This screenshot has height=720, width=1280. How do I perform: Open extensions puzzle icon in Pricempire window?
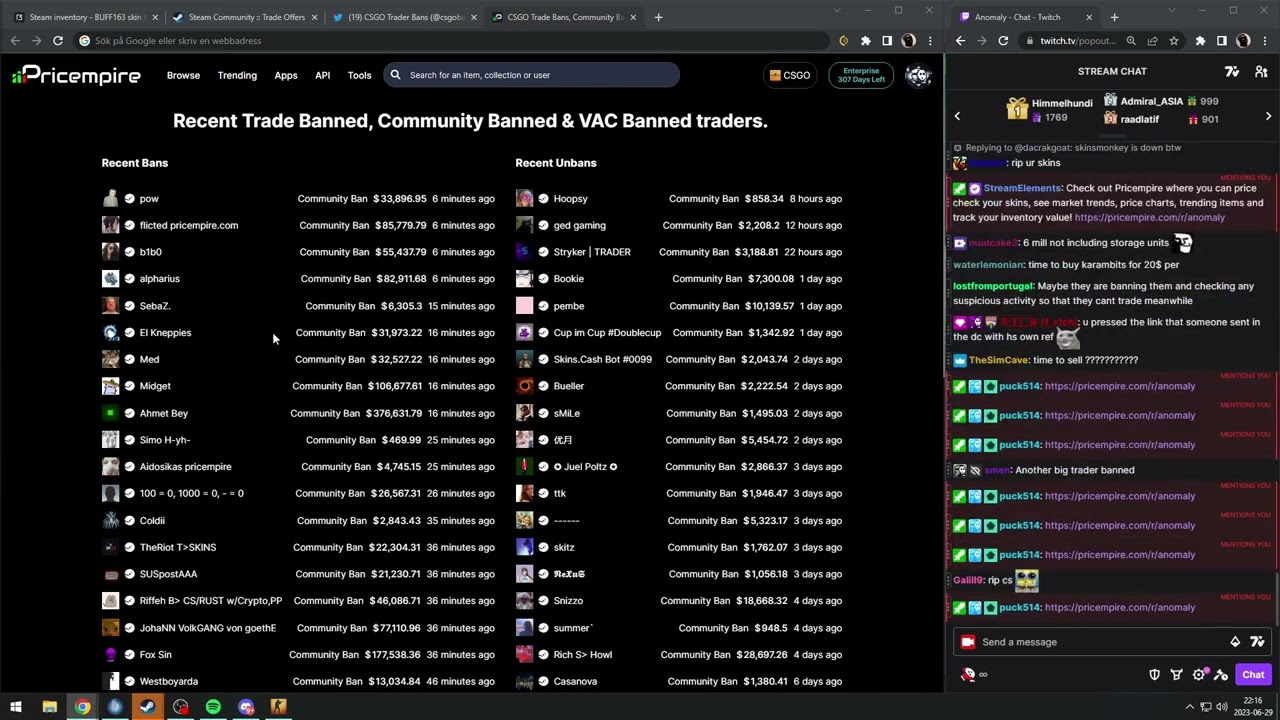coord(865,41)
